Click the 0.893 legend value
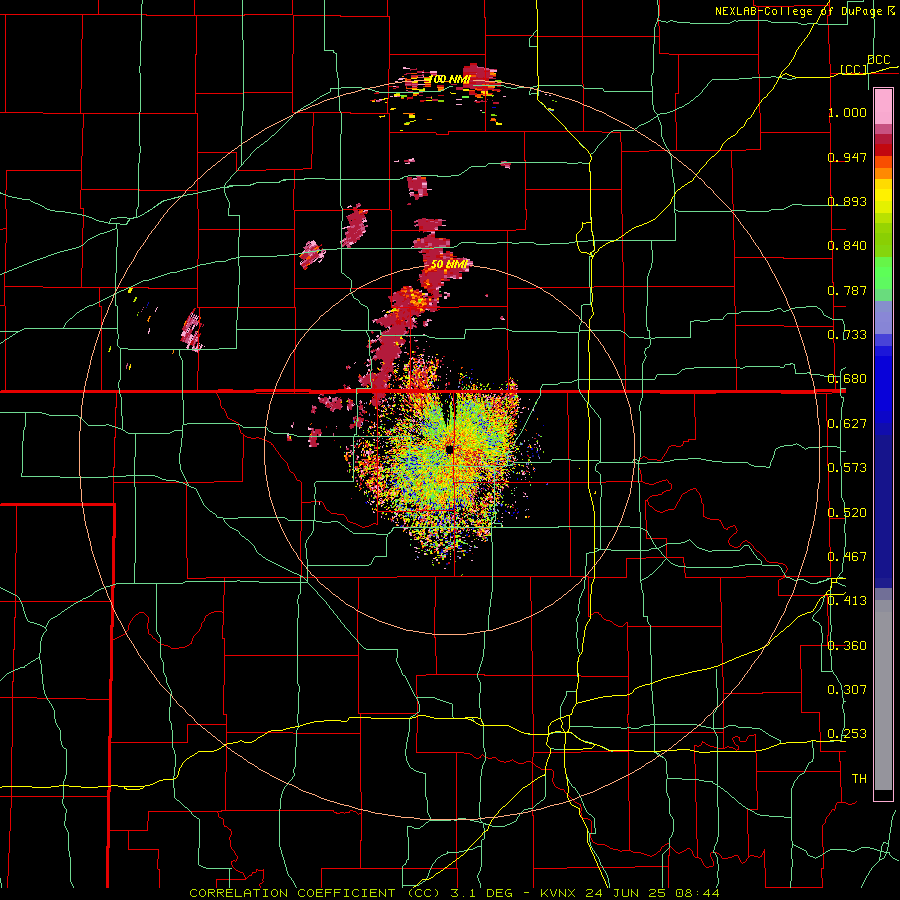The height and width of the screenshot is (900, 900). pos(847,201)
